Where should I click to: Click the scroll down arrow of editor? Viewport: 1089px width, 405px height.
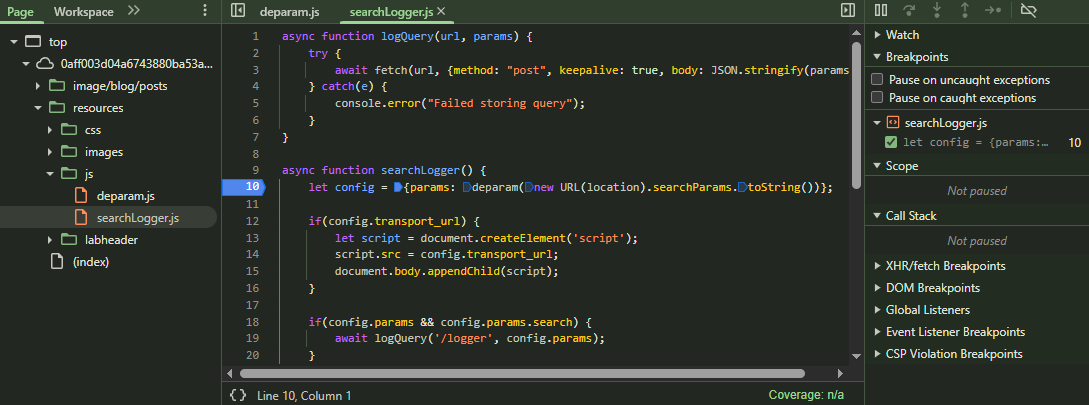tap(856, 356)
